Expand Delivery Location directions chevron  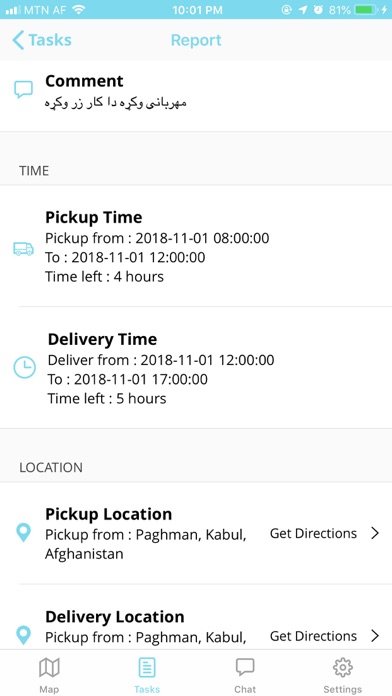375,636
